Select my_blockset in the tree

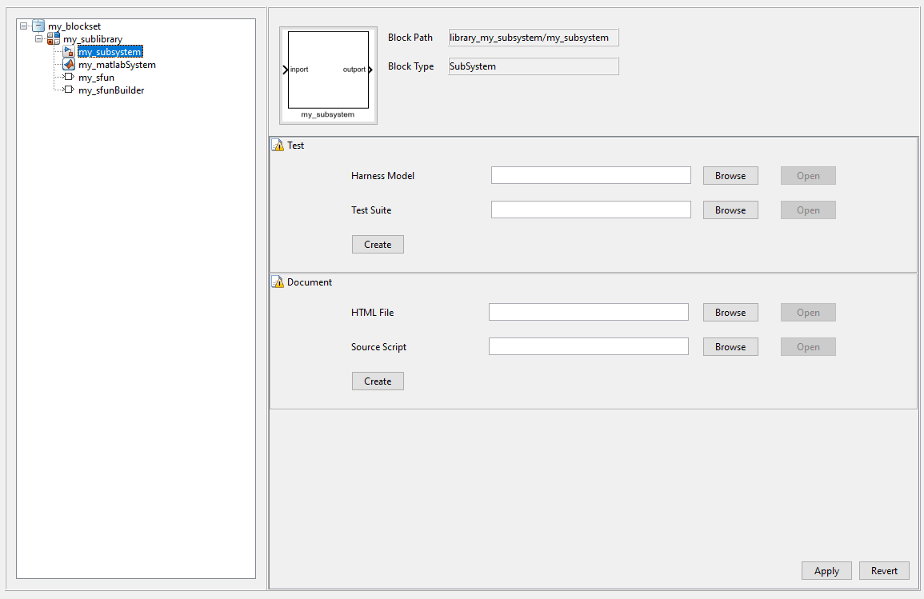click(74, 27)
